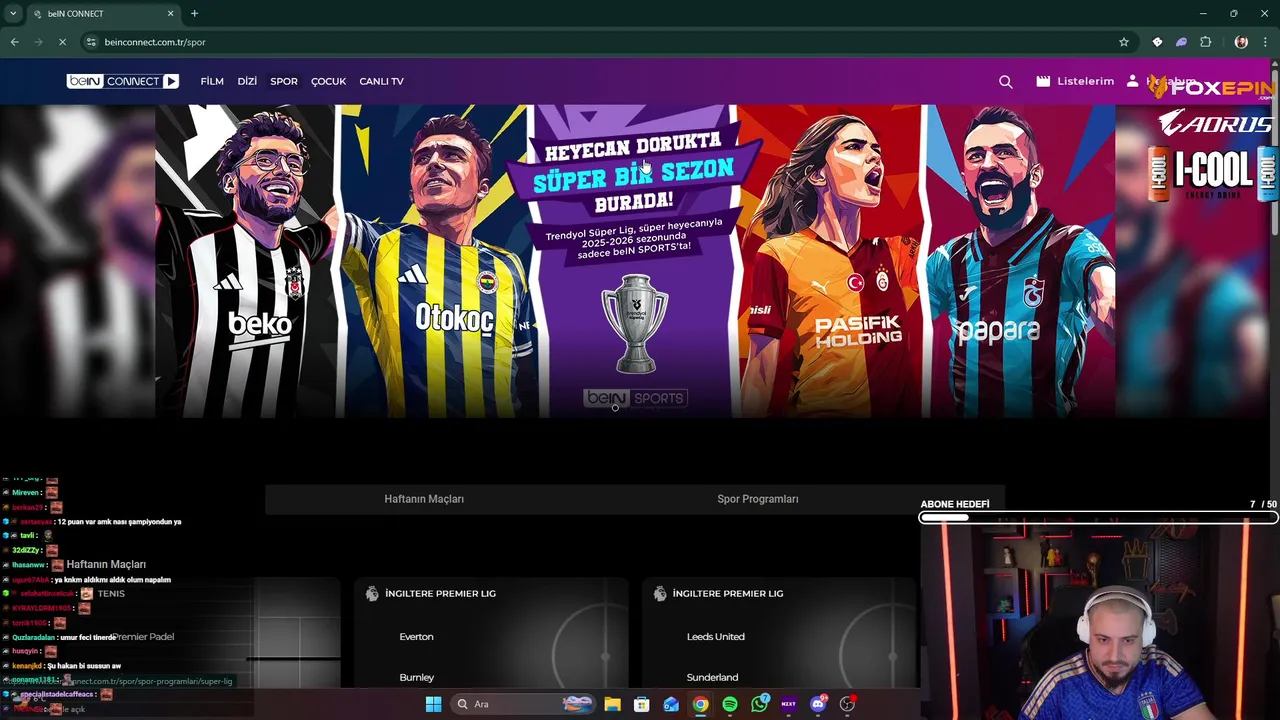Bookmark this page with the star icon

click(x=1124, y=42)
